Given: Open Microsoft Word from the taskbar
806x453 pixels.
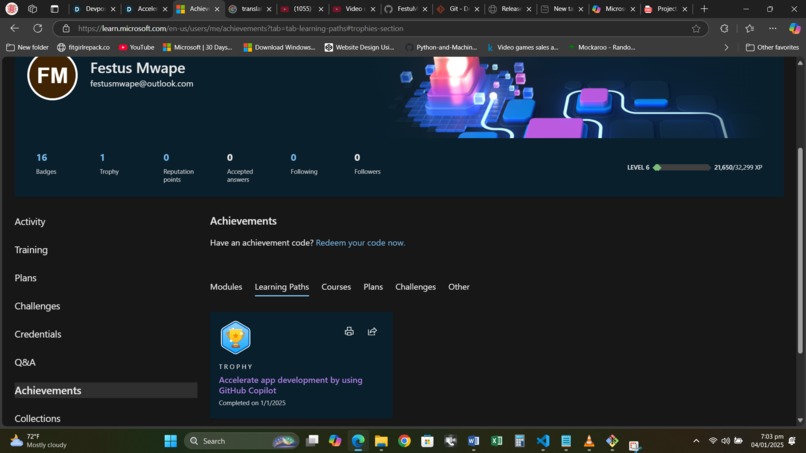Looking at the screenshot, I should pos(473,441).
